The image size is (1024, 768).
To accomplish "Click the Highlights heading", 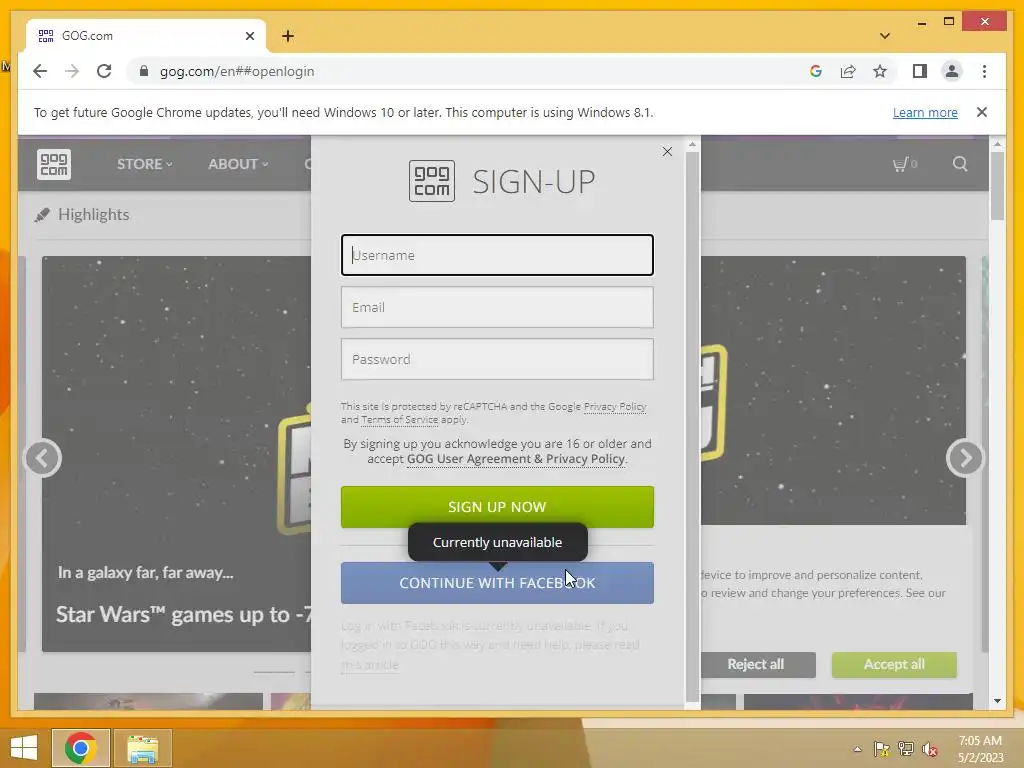I will (93, 214).
